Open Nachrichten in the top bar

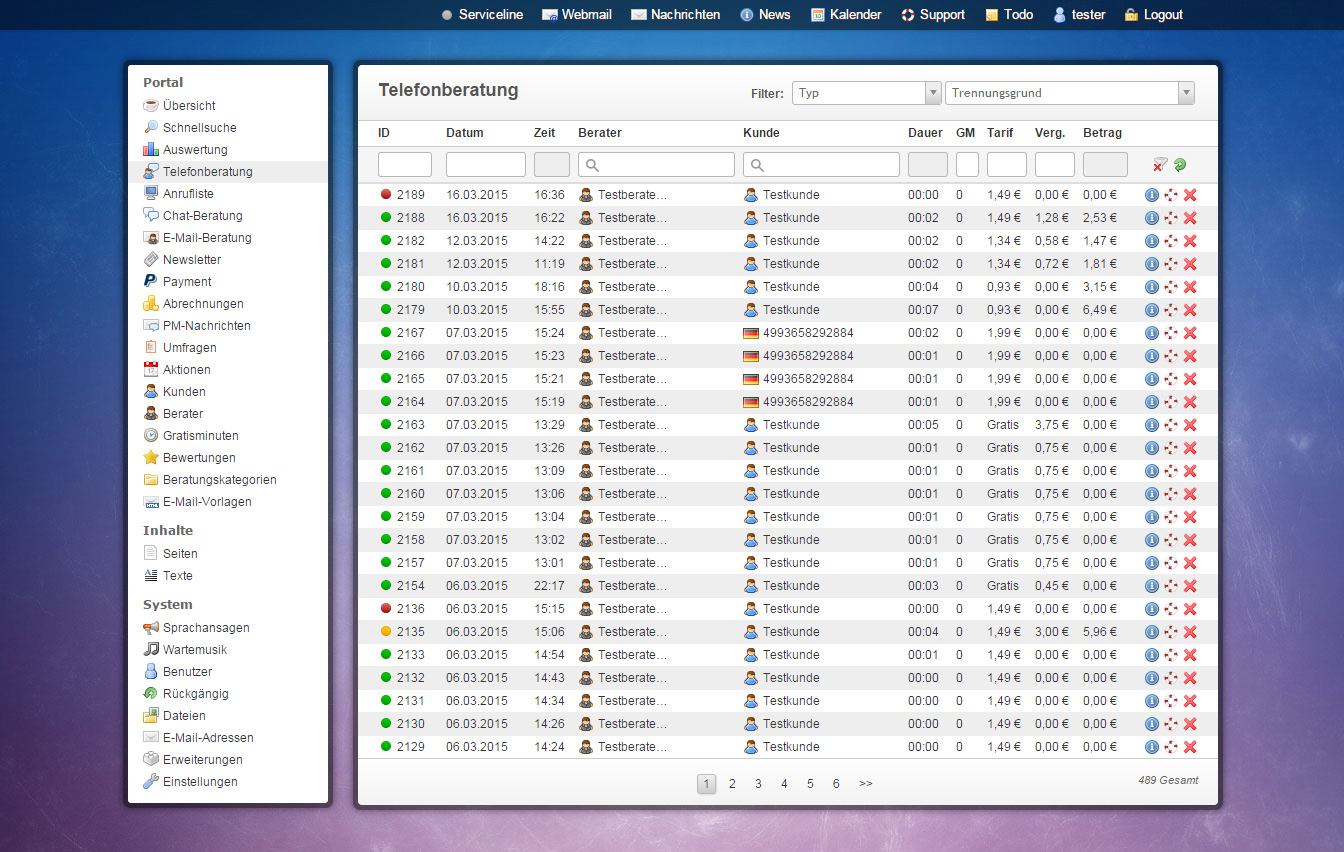pyautogui.click(x=675, y=15)
